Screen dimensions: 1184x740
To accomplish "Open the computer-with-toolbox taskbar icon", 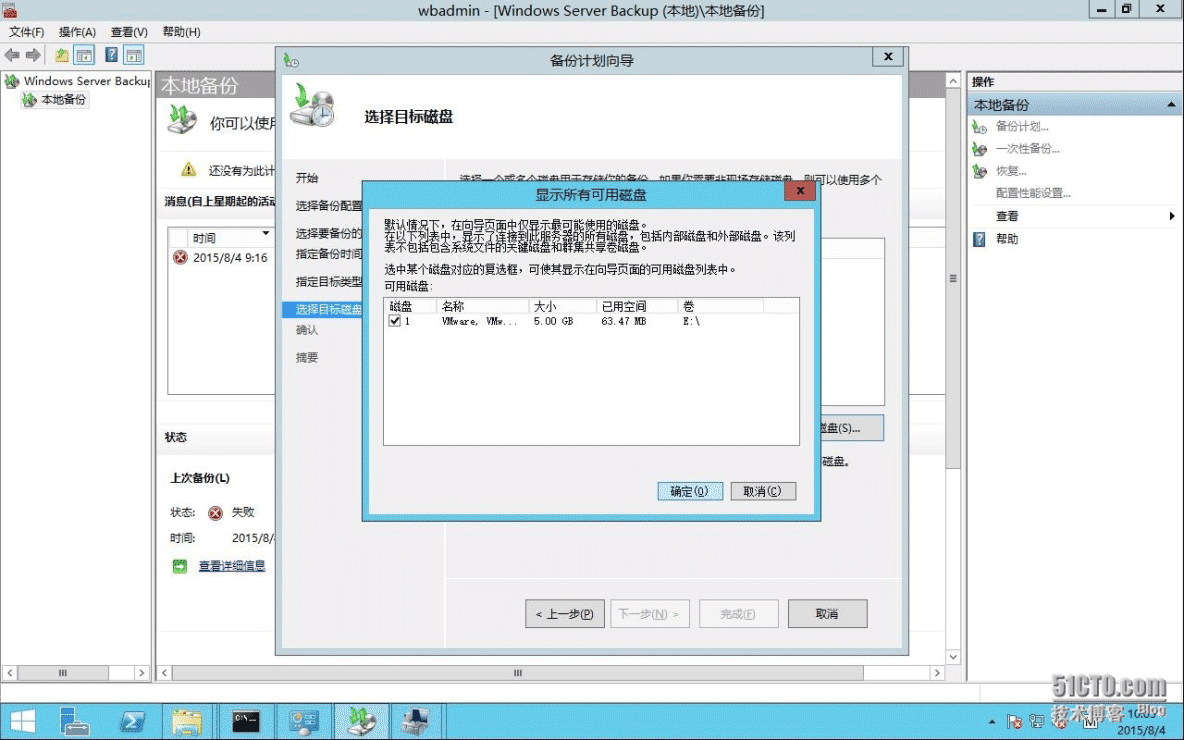I will (415, 722).
